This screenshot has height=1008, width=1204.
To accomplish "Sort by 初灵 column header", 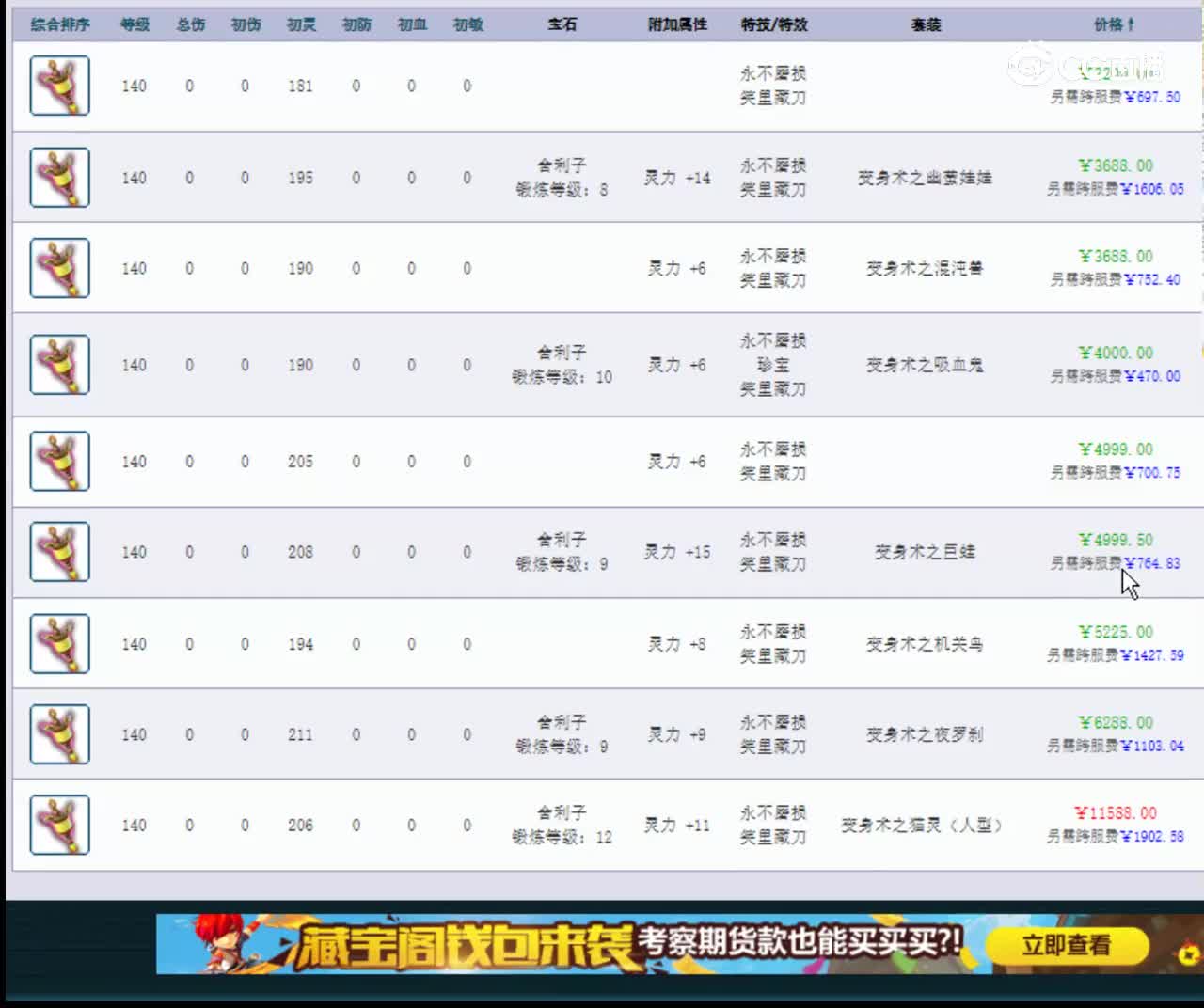I will 301,24.
